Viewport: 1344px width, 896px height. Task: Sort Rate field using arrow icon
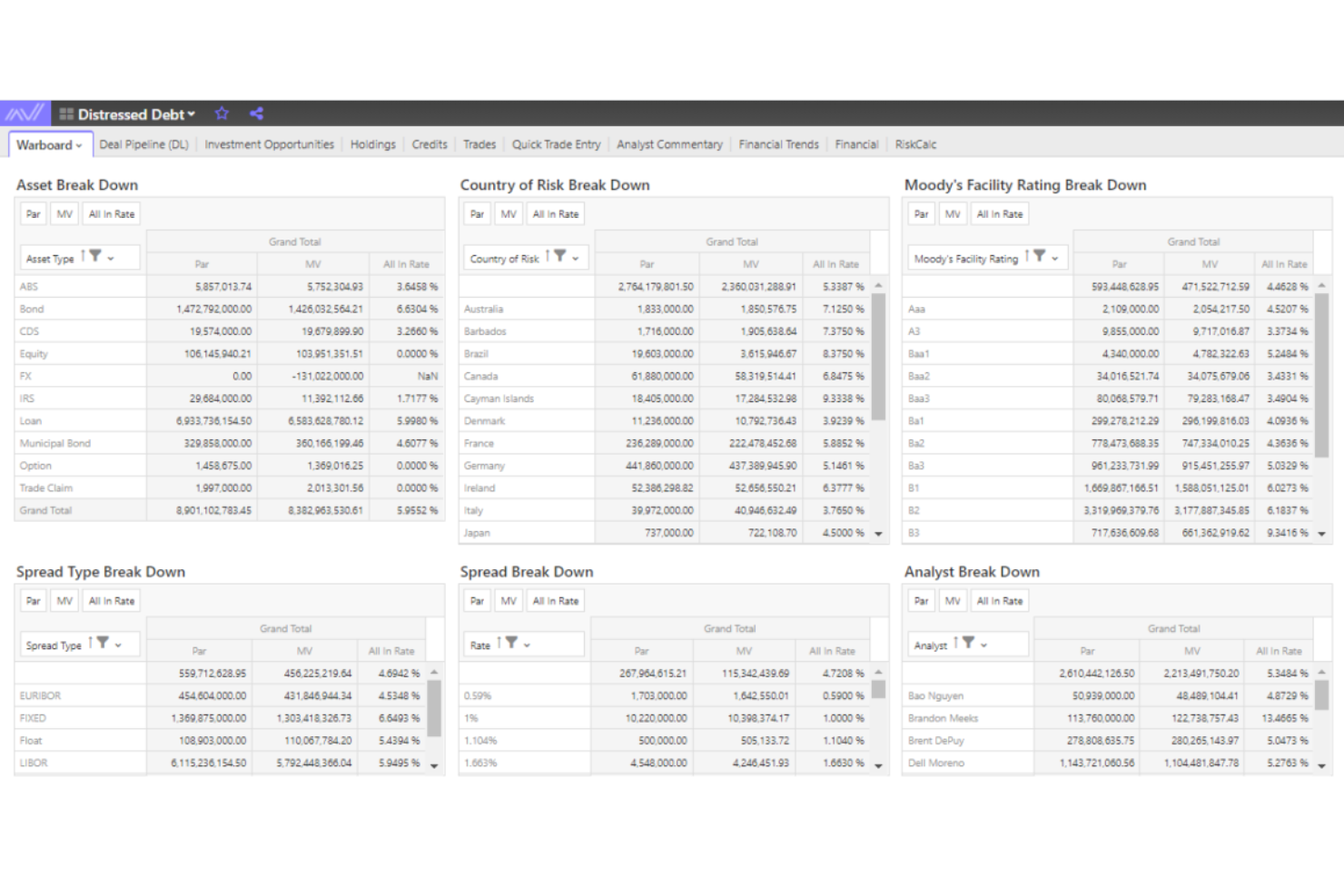pyautogui.click(x=499, y=644)
